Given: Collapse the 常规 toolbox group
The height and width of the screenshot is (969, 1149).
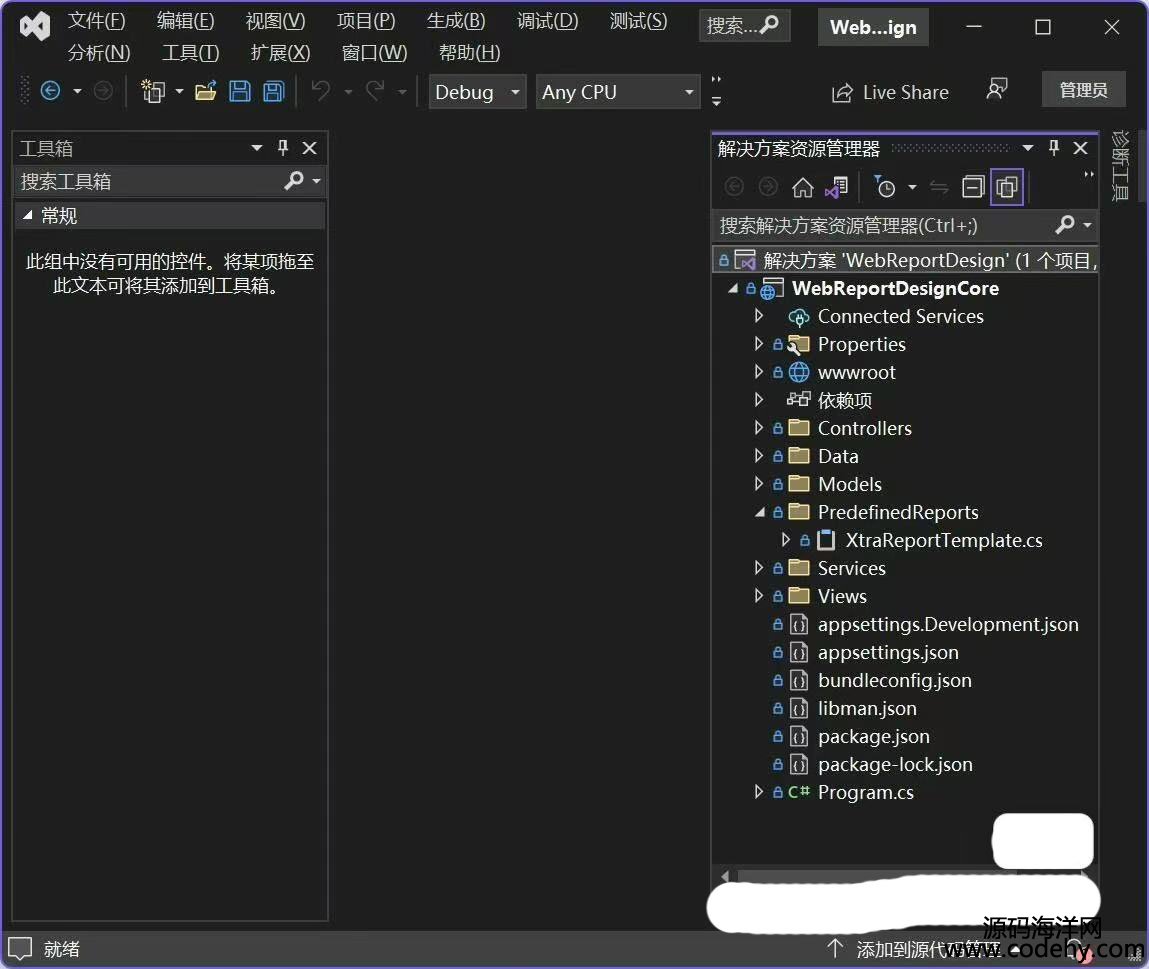Looking at the screenshot, I should 28,215.
